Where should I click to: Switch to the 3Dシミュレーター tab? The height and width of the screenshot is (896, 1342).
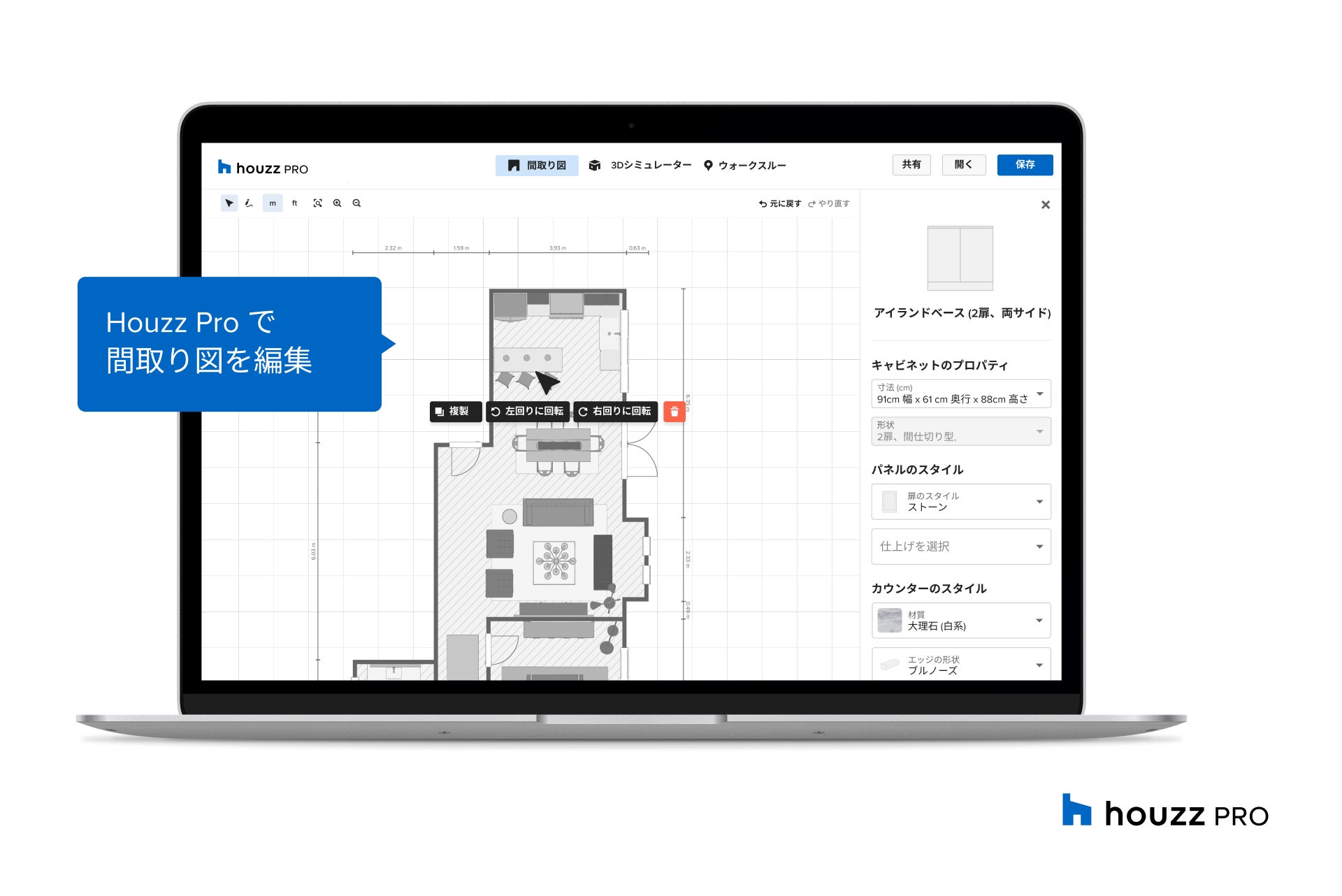641,166
